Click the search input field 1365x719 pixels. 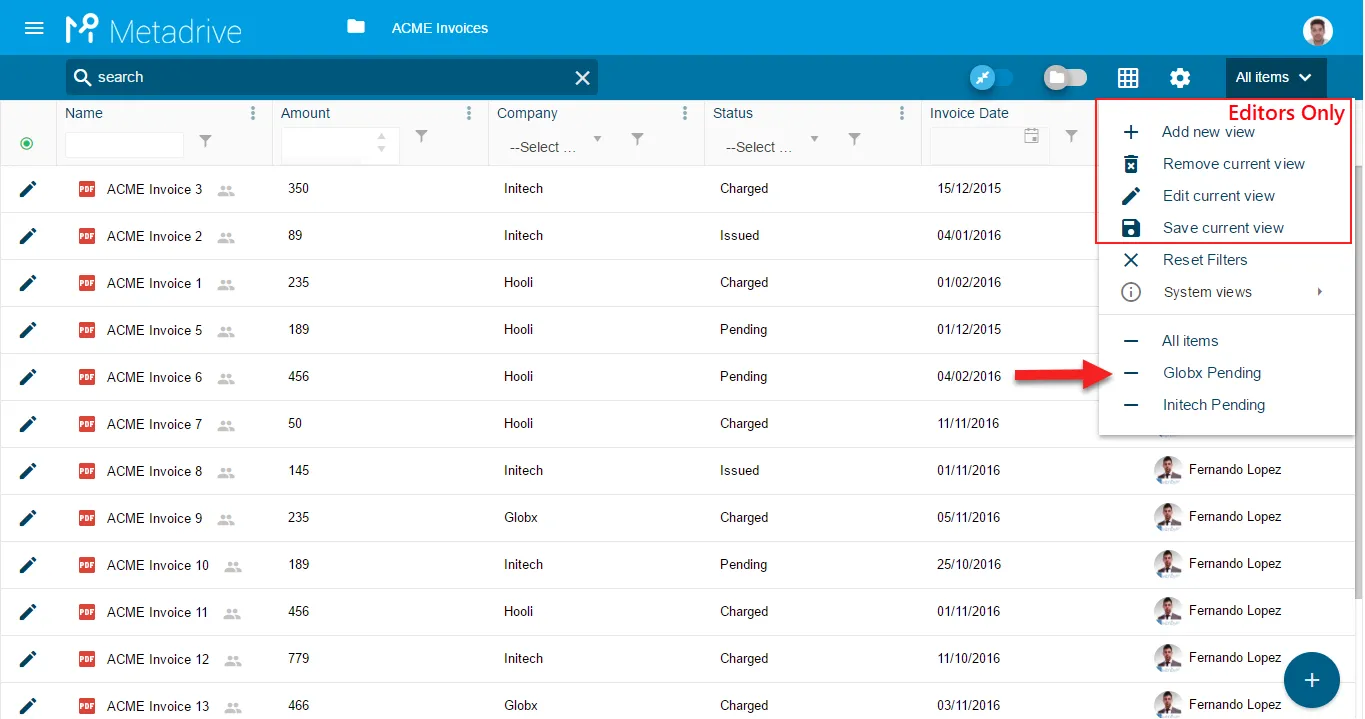[x=332, y=77]
